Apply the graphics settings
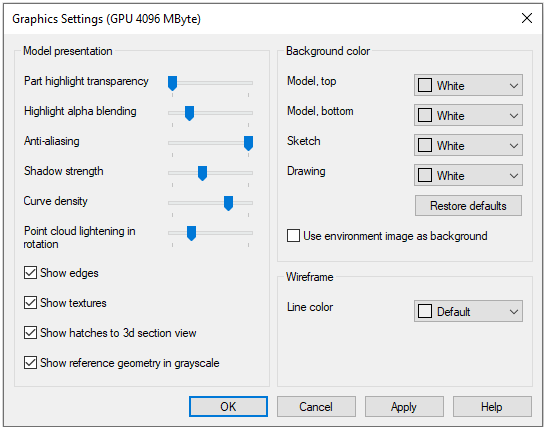The height and width of the screenshot is (430, 544). (404, 406)
